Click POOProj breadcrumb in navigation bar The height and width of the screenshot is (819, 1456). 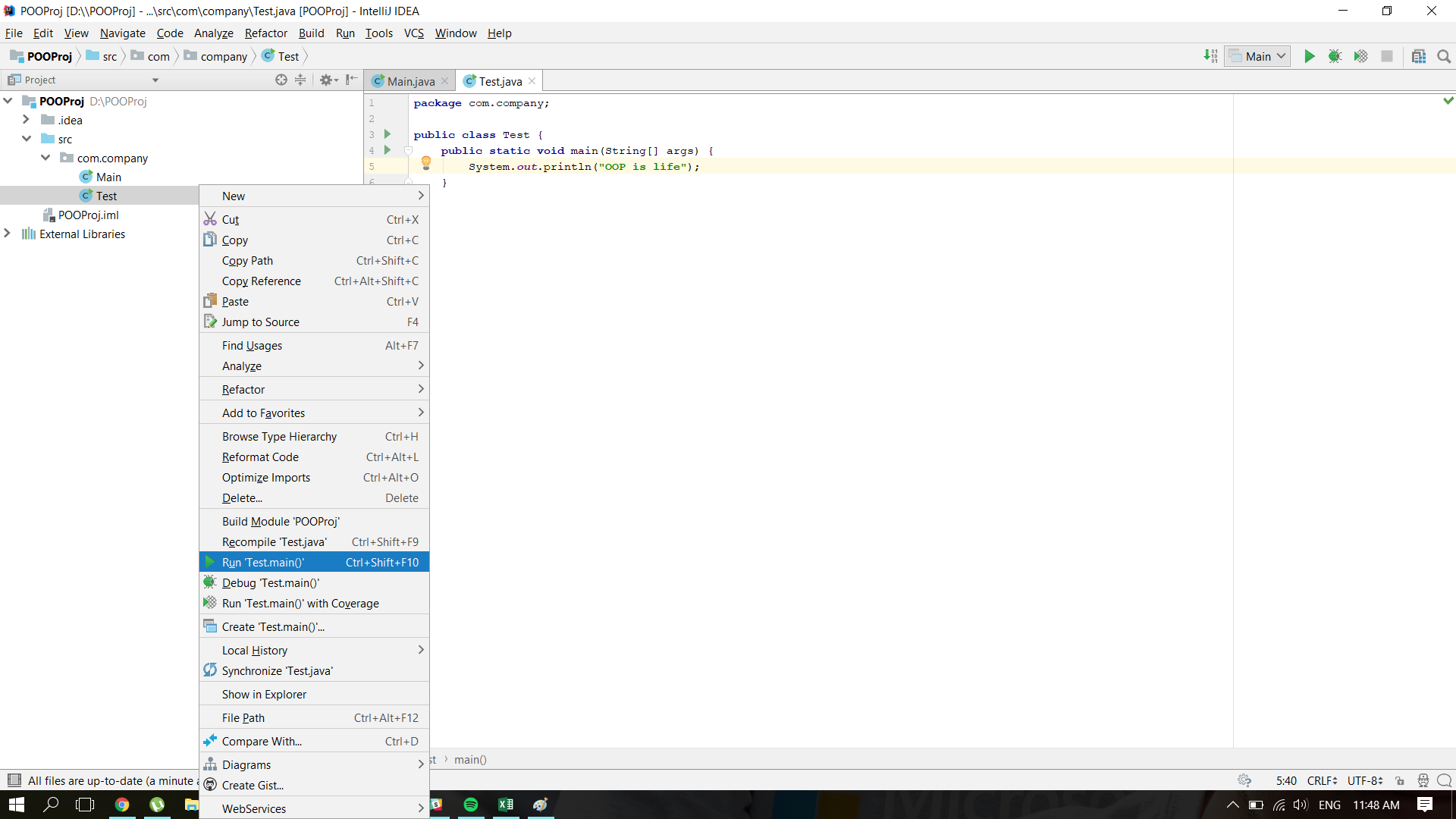pos(42,56)
